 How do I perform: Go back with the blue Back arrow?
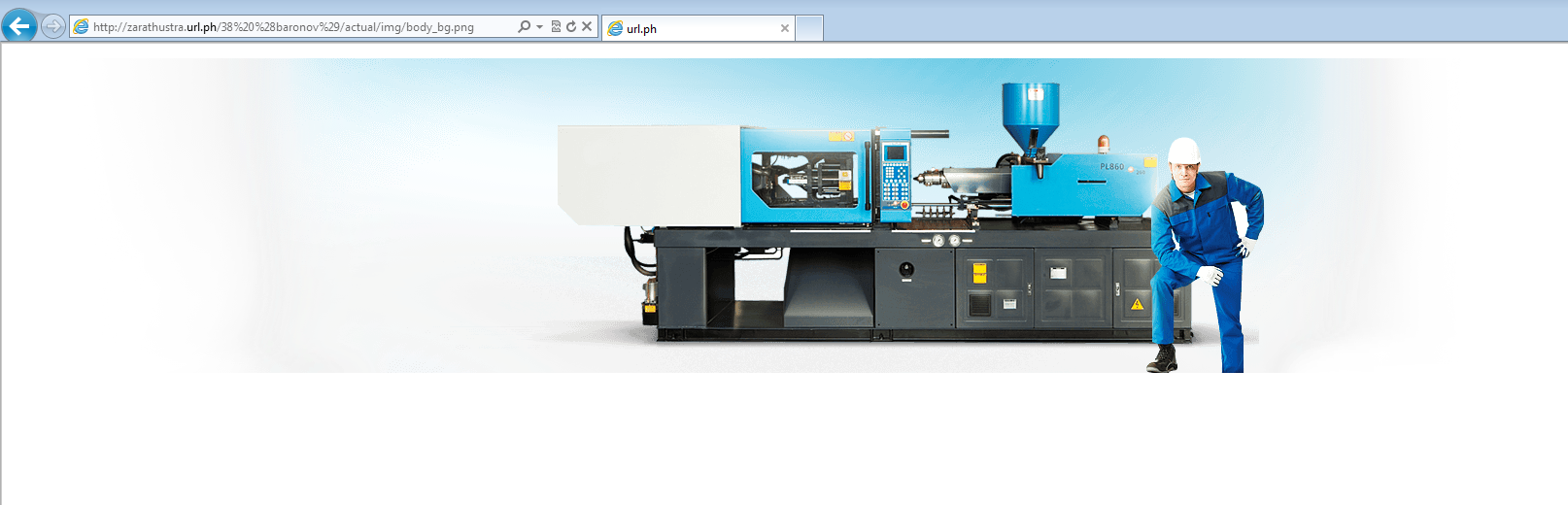(19, 26)
